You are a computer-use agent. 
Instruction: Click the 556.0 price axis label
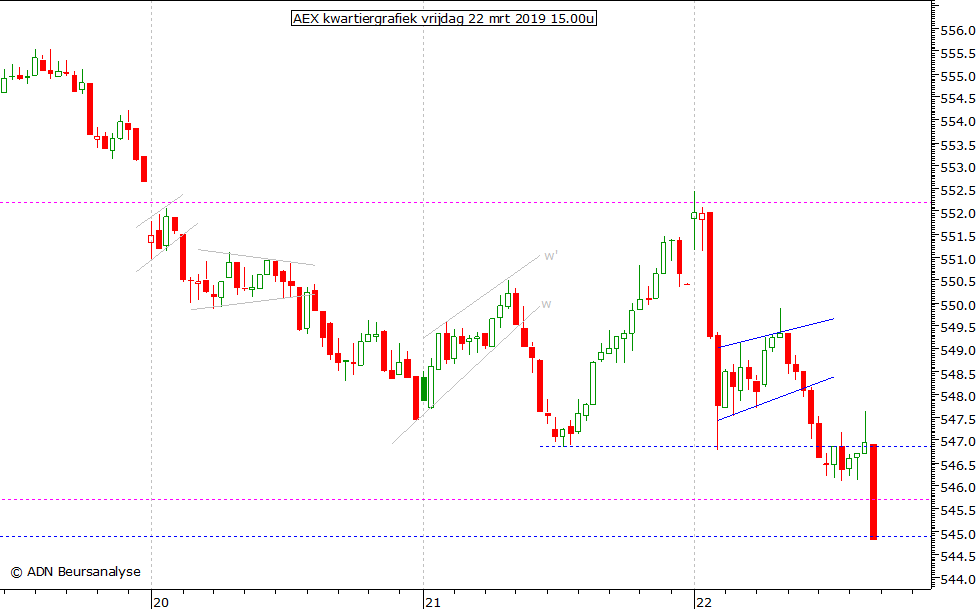[x=958, y=31]
